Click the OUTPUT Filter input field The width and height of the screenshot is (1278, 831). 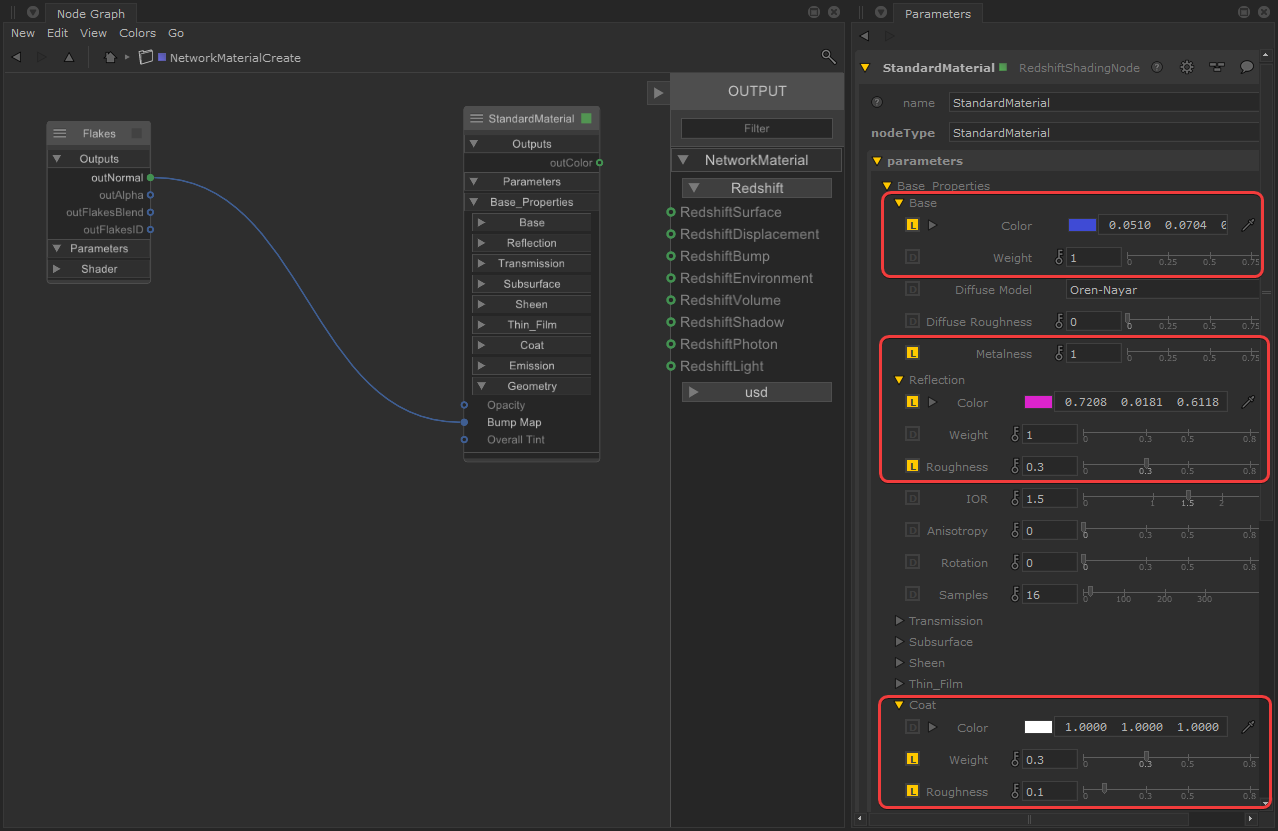(x=756, y=128)
